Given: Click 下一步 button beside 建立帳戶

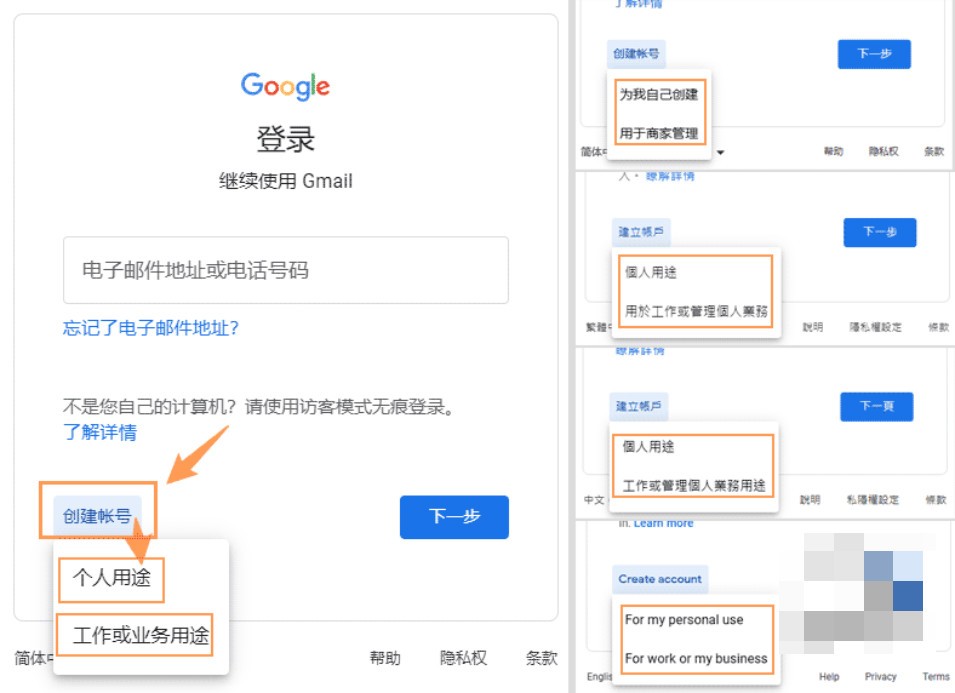Looking at the screenshot, I should [879, 232].
